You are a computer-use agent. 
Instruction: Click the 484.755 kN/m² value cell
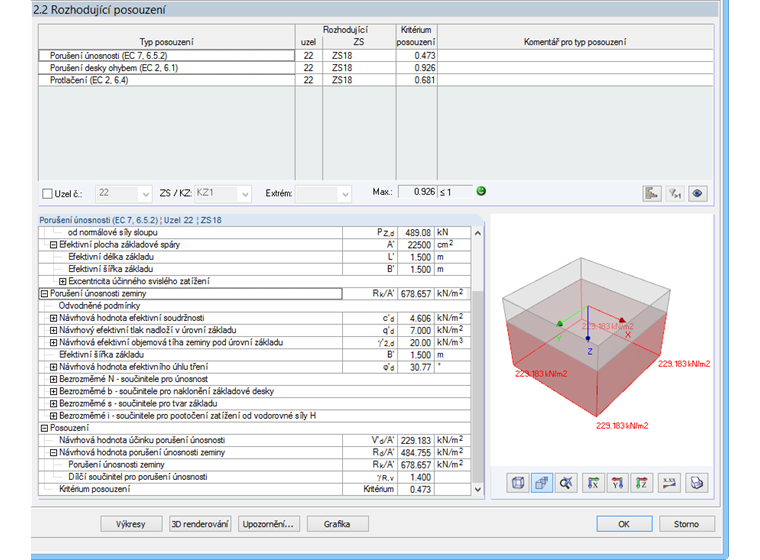416,452
